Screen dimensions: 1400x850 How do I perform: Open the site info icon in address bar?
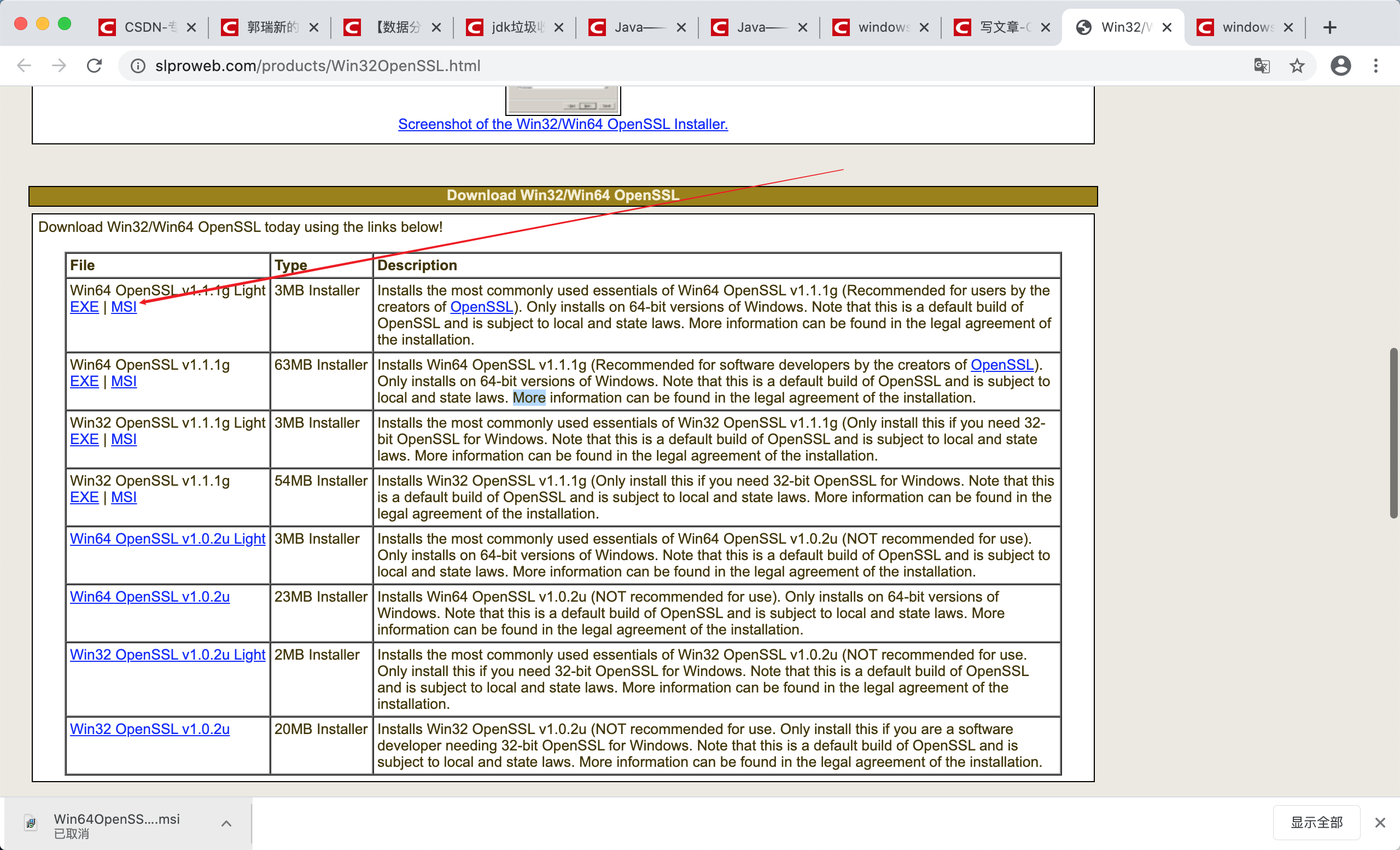[137, 65]
